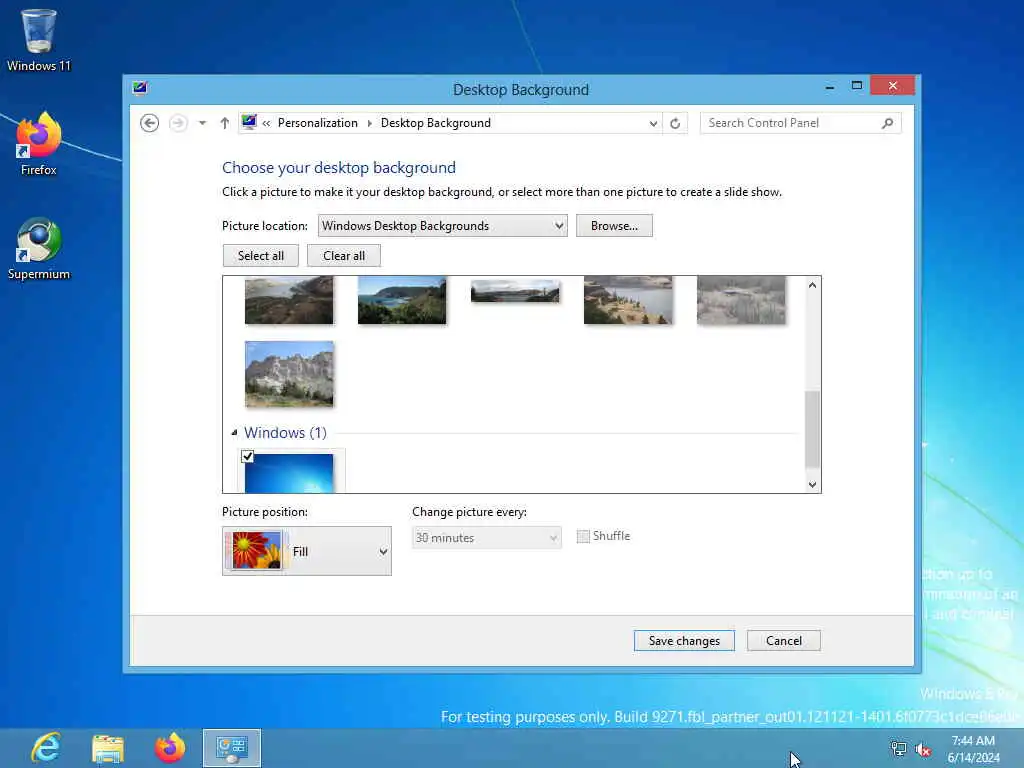
Task: Click the network tray icon
Action: pos(899,749)
